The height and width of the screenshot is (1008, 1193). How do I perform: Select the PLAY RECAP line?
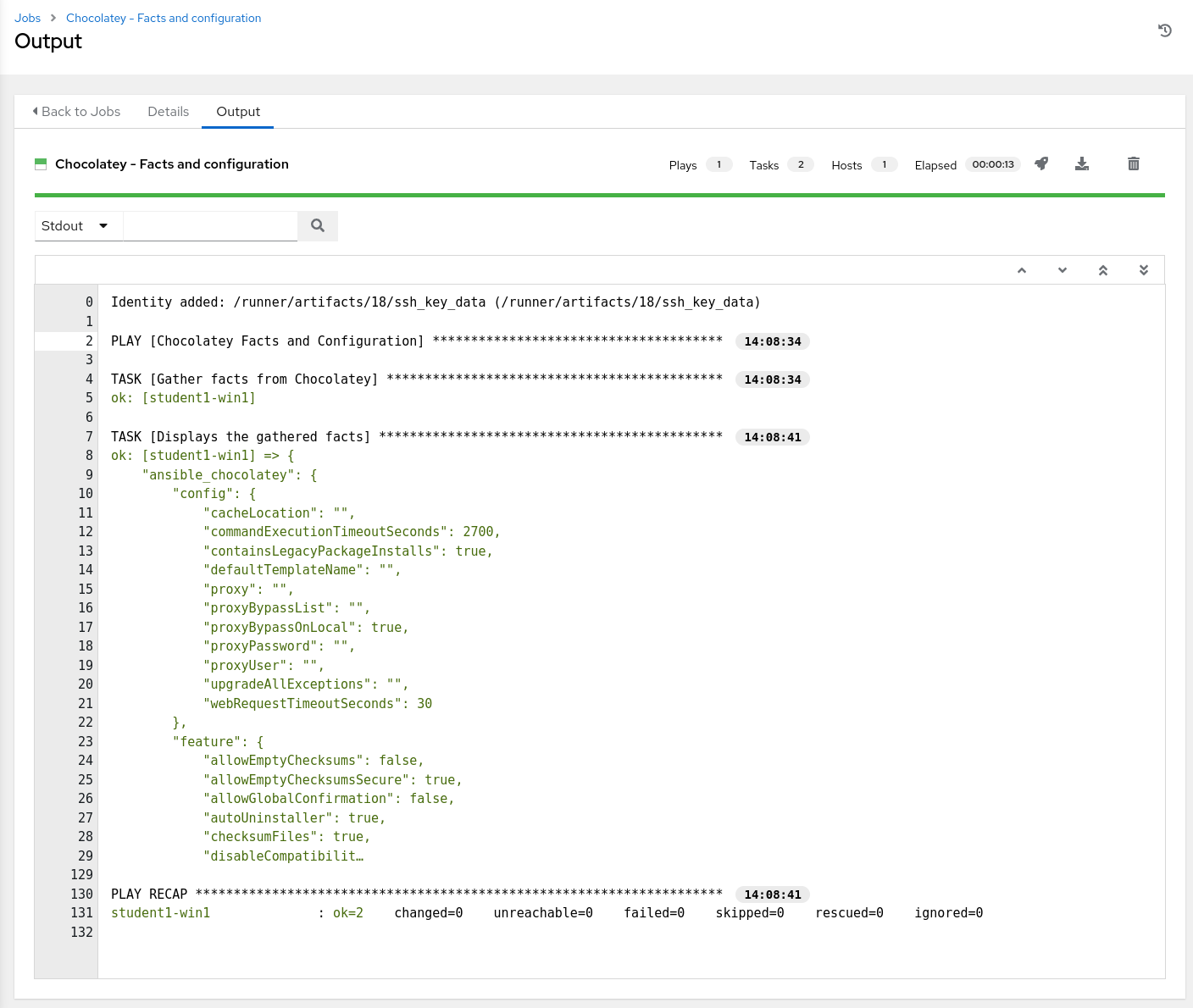pyautogui.click(x=416, y=894)
